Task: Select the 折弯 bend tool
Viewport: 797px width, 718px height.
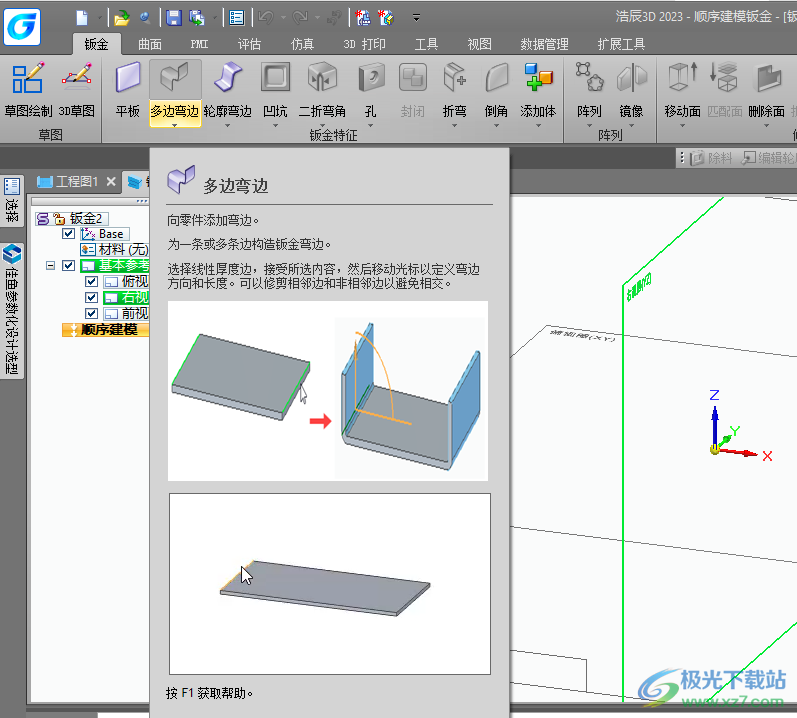Action: (x=454, y=90)
